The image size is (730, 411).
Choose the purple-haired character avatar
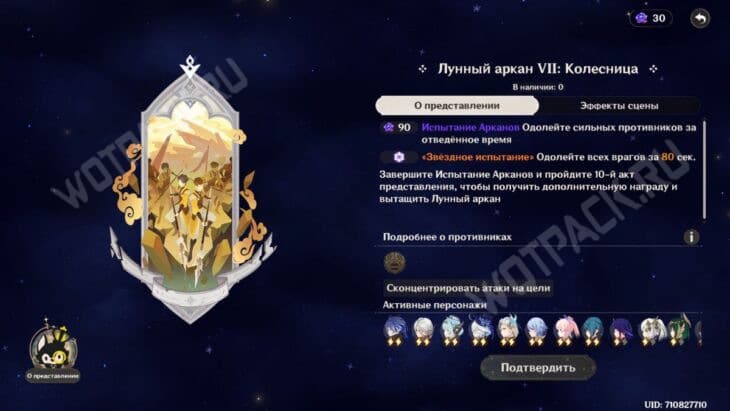click(622, 331)
